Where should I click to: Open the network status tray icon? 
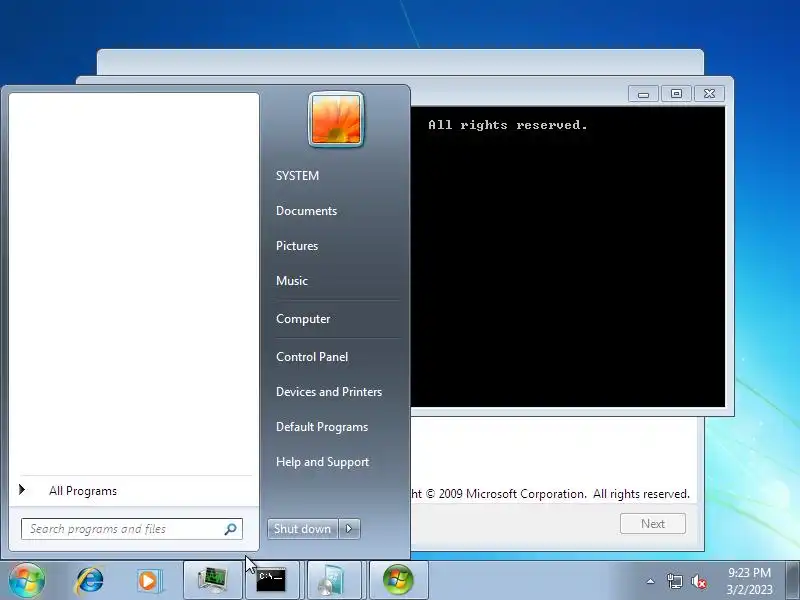point(674,581)
